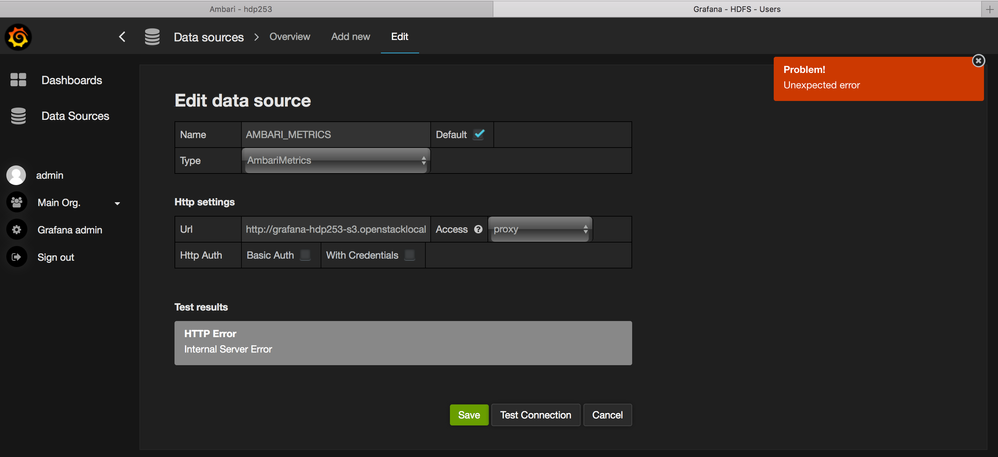Click the Name field AMBARI_METRICS
The width and height of the screenshot is (998, 457).
(x=335, y=135)
